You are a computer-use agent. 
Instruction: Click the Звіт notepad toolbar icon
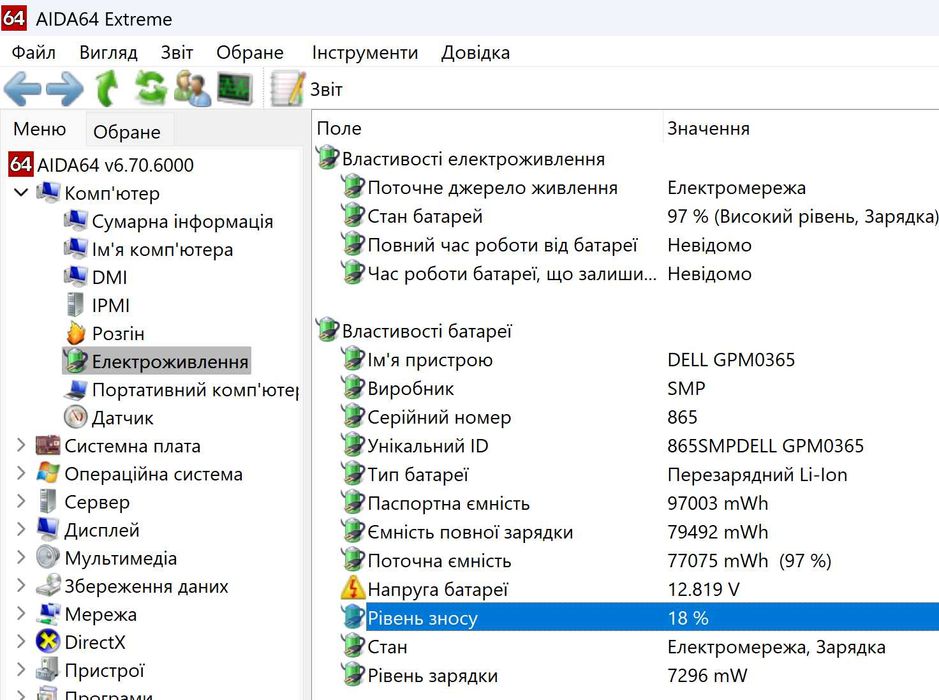click(x=287, y=88)
